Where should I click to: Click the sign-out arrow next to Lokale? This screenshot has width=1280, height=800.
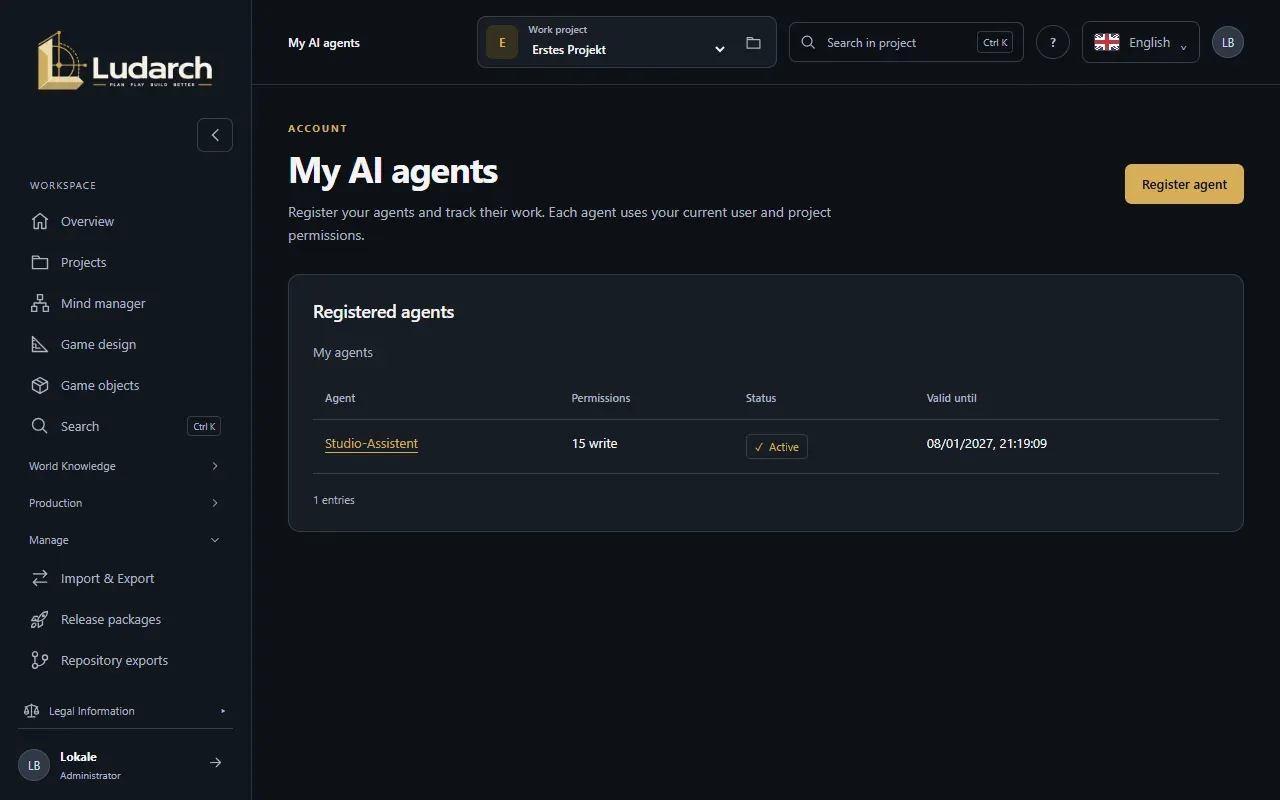pos(215,763)
